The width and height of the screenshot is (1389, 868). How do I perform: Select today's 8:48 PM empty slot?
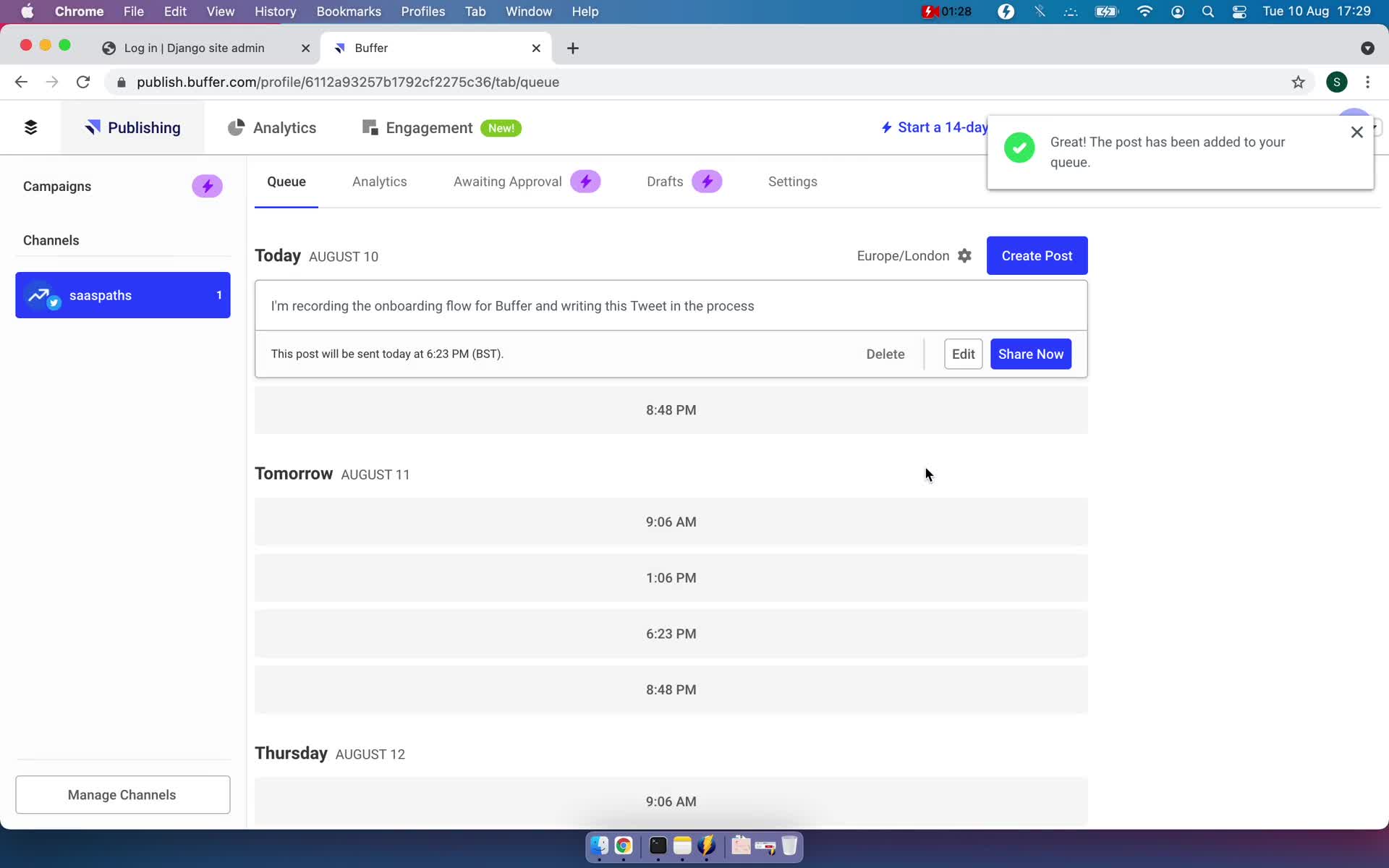click(x=671, y=410)
